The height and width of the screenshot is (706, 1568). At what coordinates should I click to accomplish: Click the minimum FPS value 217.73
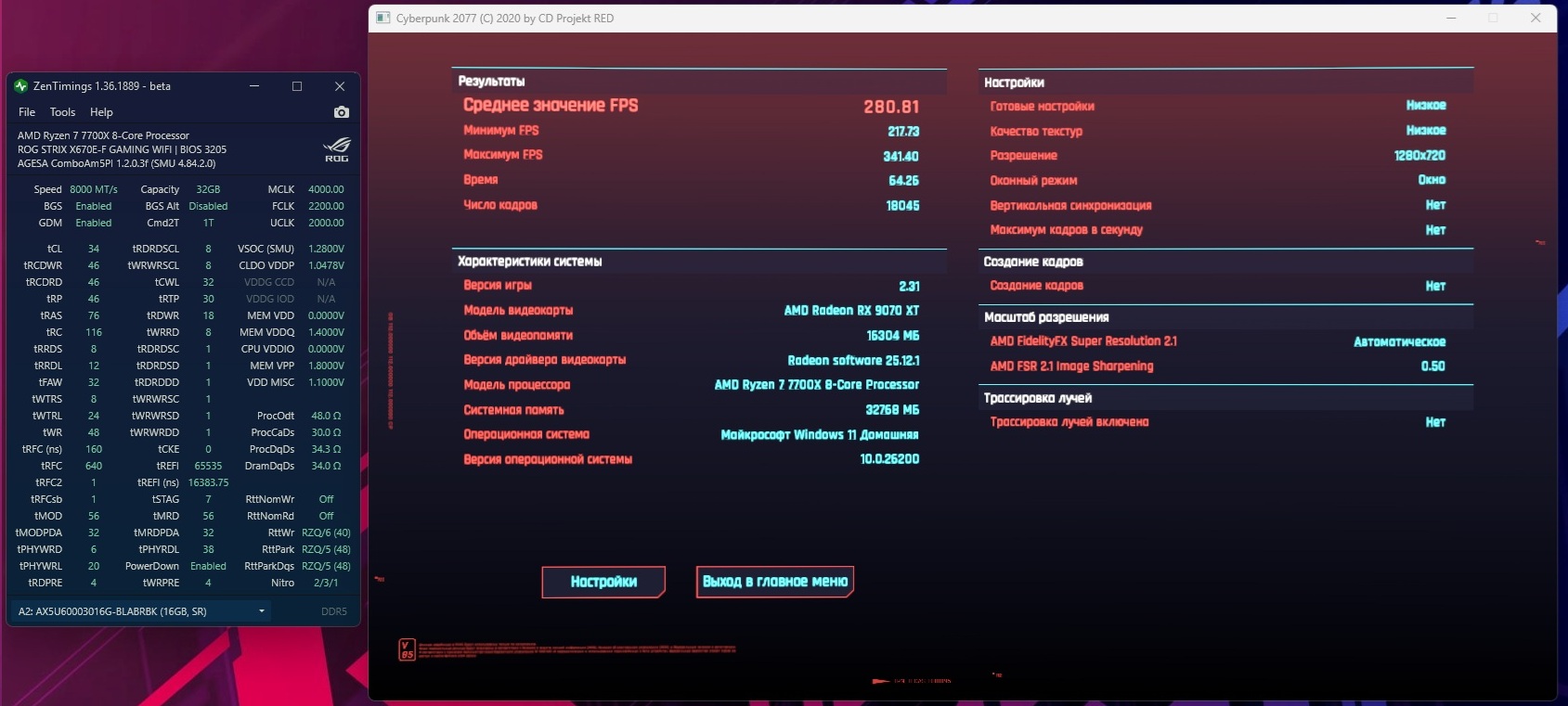click(x=903, y=132)
